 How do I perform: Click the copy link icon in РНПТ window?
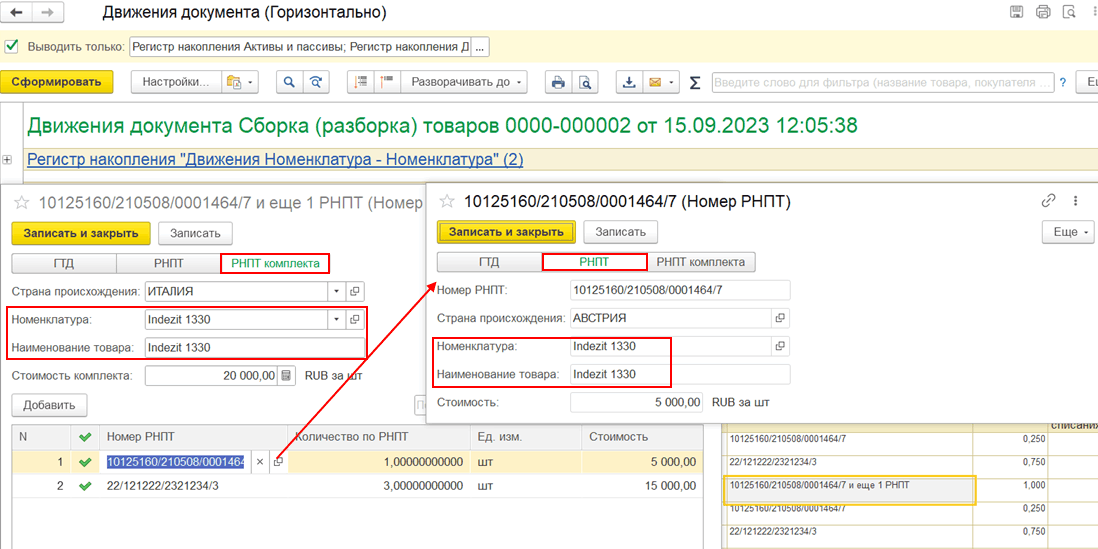[1048, 201]
